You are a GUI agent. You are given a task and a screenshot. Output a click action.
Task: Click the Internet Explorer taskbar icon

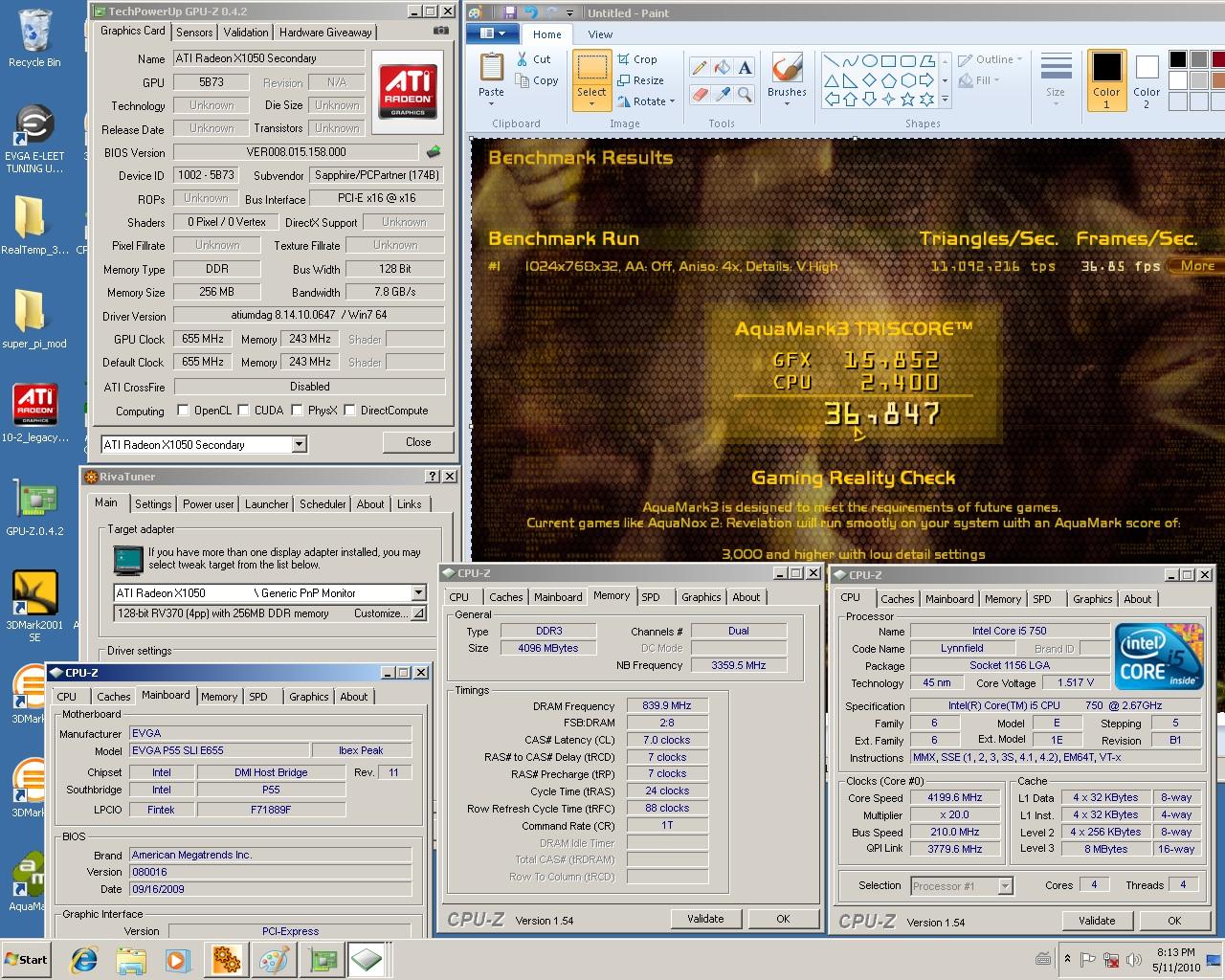click(84, 959)
